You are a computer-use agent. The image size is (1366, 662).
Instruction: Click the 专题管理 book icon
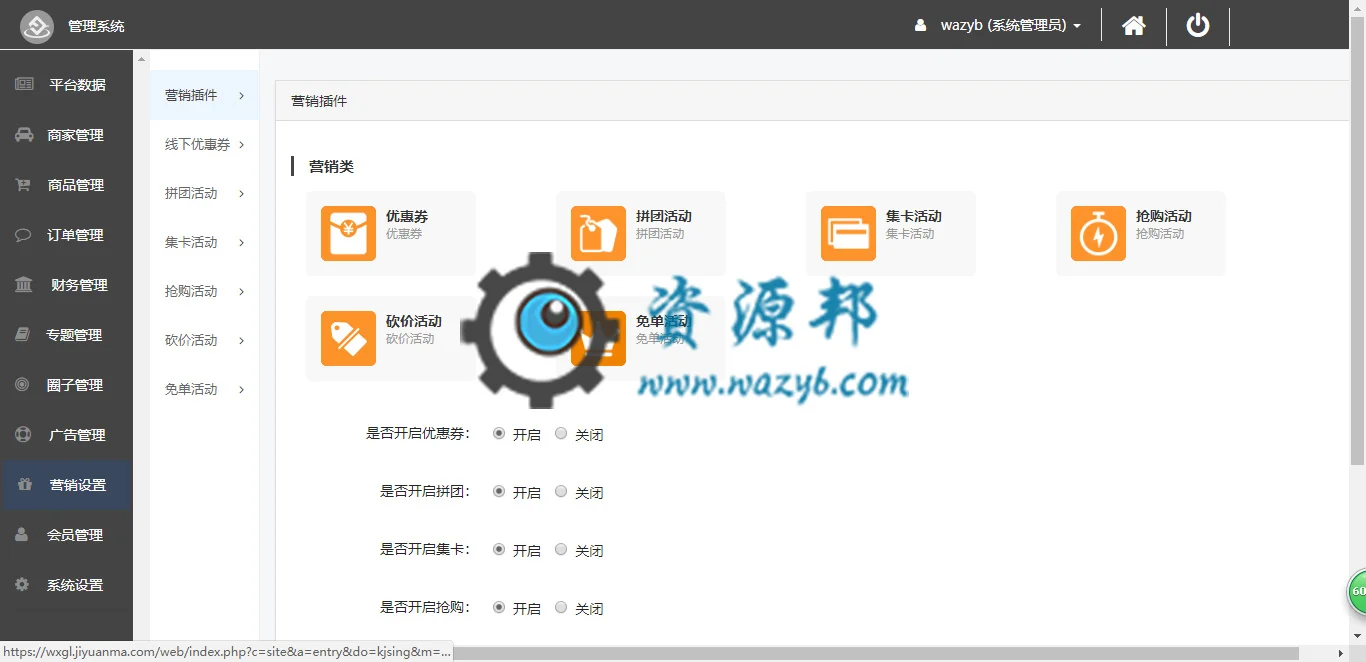[x=22, y=335]
